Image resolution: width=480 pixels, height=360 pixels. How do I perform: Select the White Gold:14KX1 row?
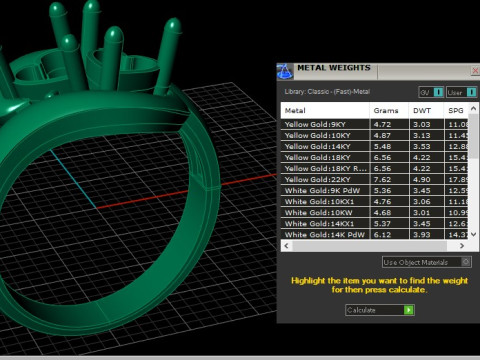(375, 223)
